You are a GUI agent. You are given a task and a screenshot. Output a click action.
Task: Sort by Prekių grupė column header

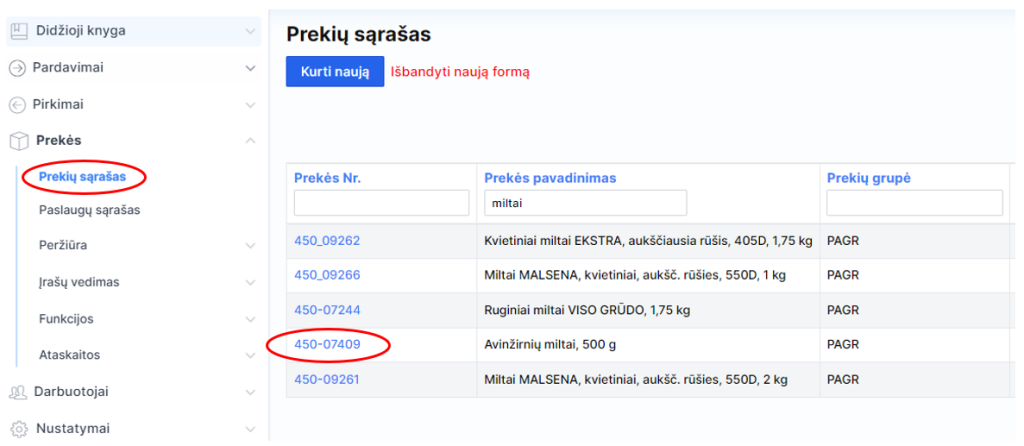[869, 178]
